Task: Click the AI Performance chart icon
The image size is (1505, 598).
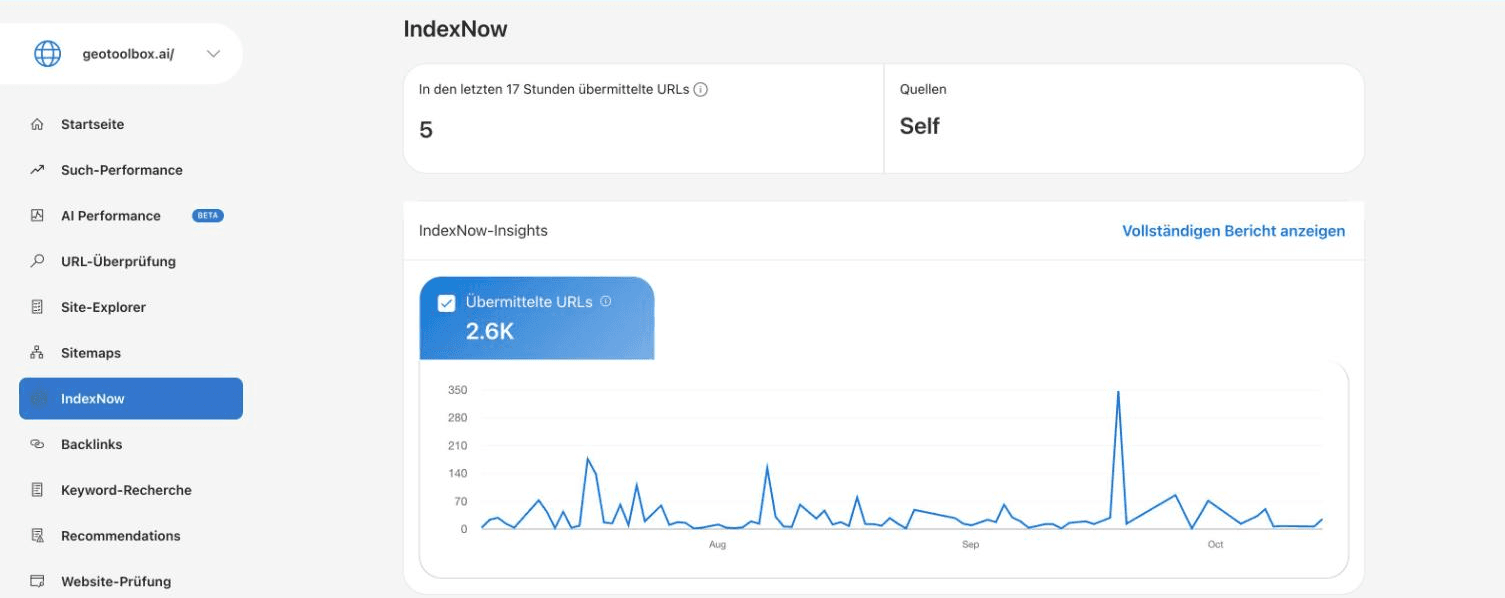Action: pyautogui.click(x=37, y=216)
